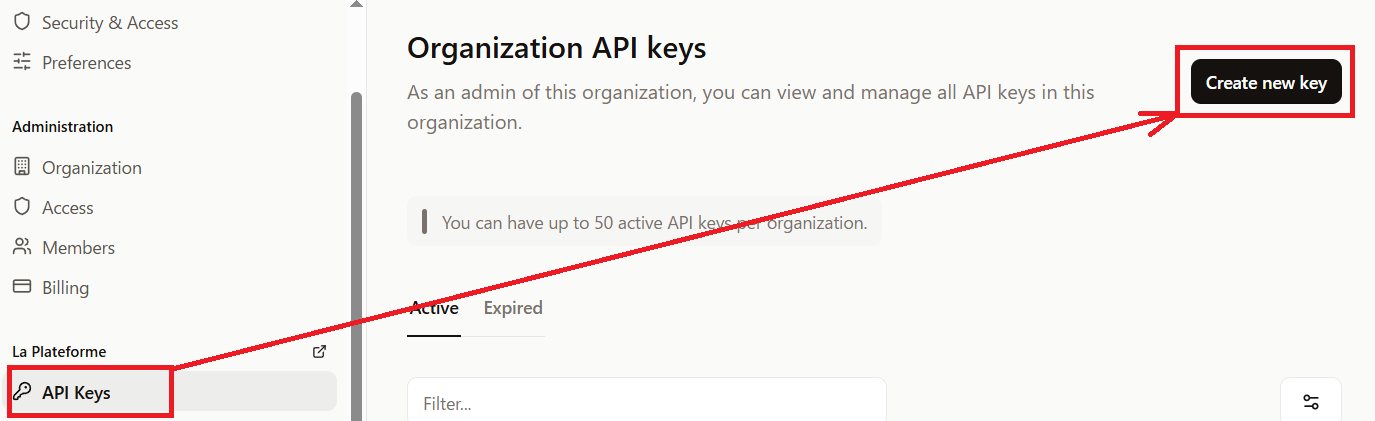Open the Access page label in sidebar
Screen dimensions: 1375x421
click(x=68, y=207)
